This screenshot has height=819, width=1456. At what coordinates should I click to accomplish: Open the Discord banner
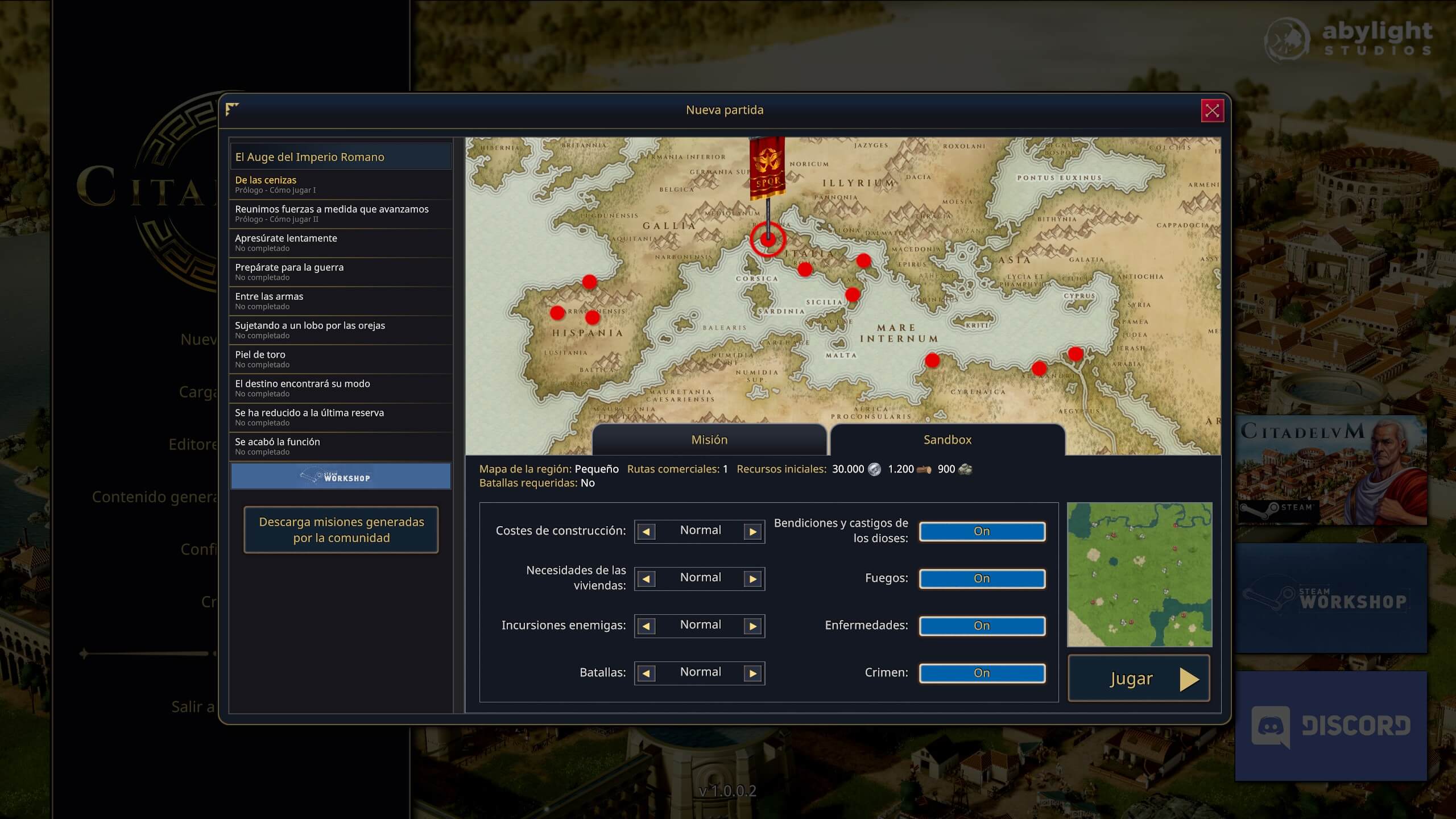click(x=1331, y=726)
